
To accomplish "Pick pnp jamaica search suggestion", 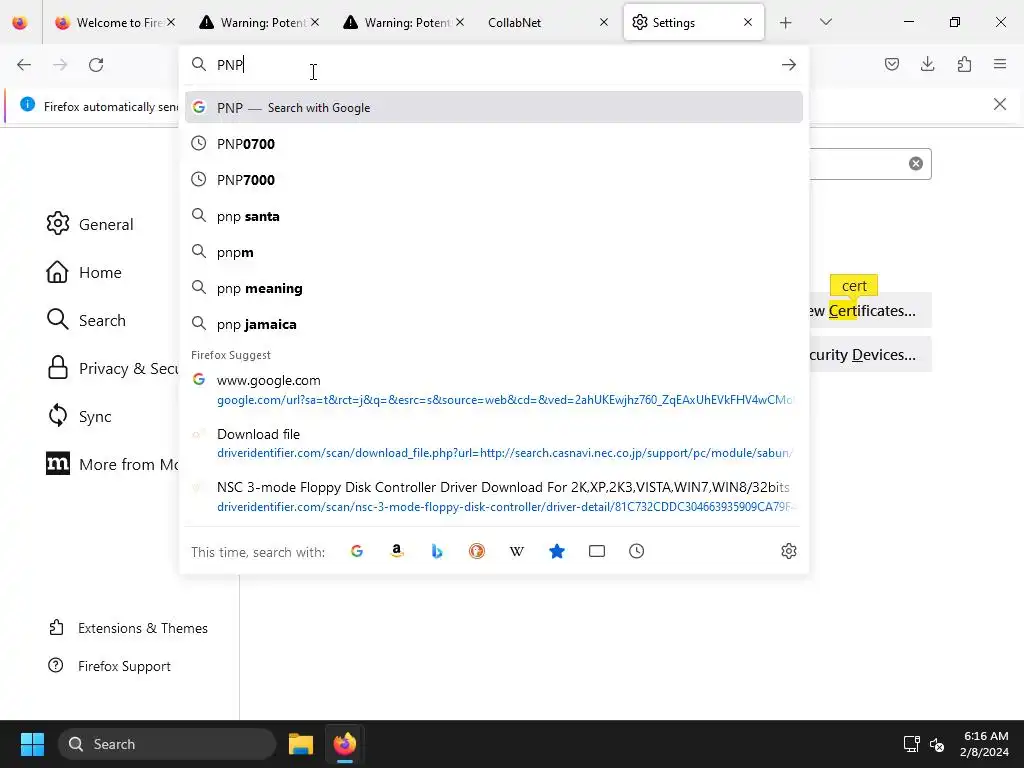I will click(494, 324).
